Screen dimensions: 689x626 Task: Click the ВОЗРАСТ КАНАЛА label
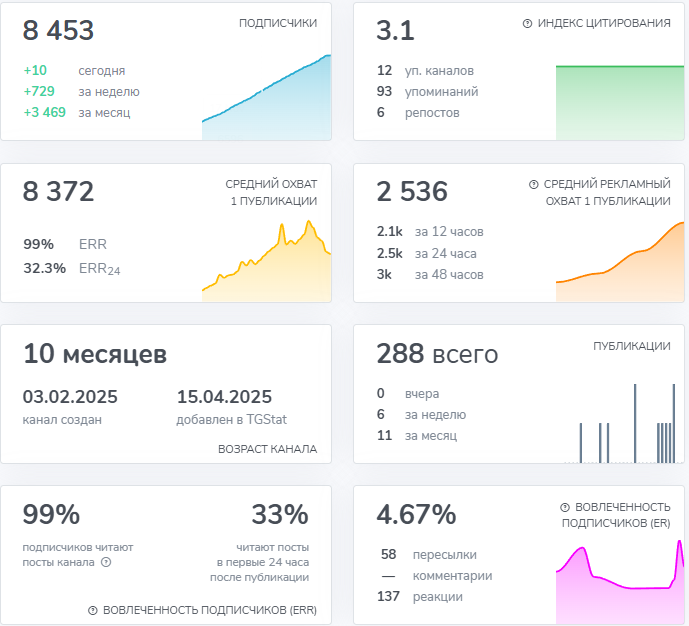click(x=267, y=449)
